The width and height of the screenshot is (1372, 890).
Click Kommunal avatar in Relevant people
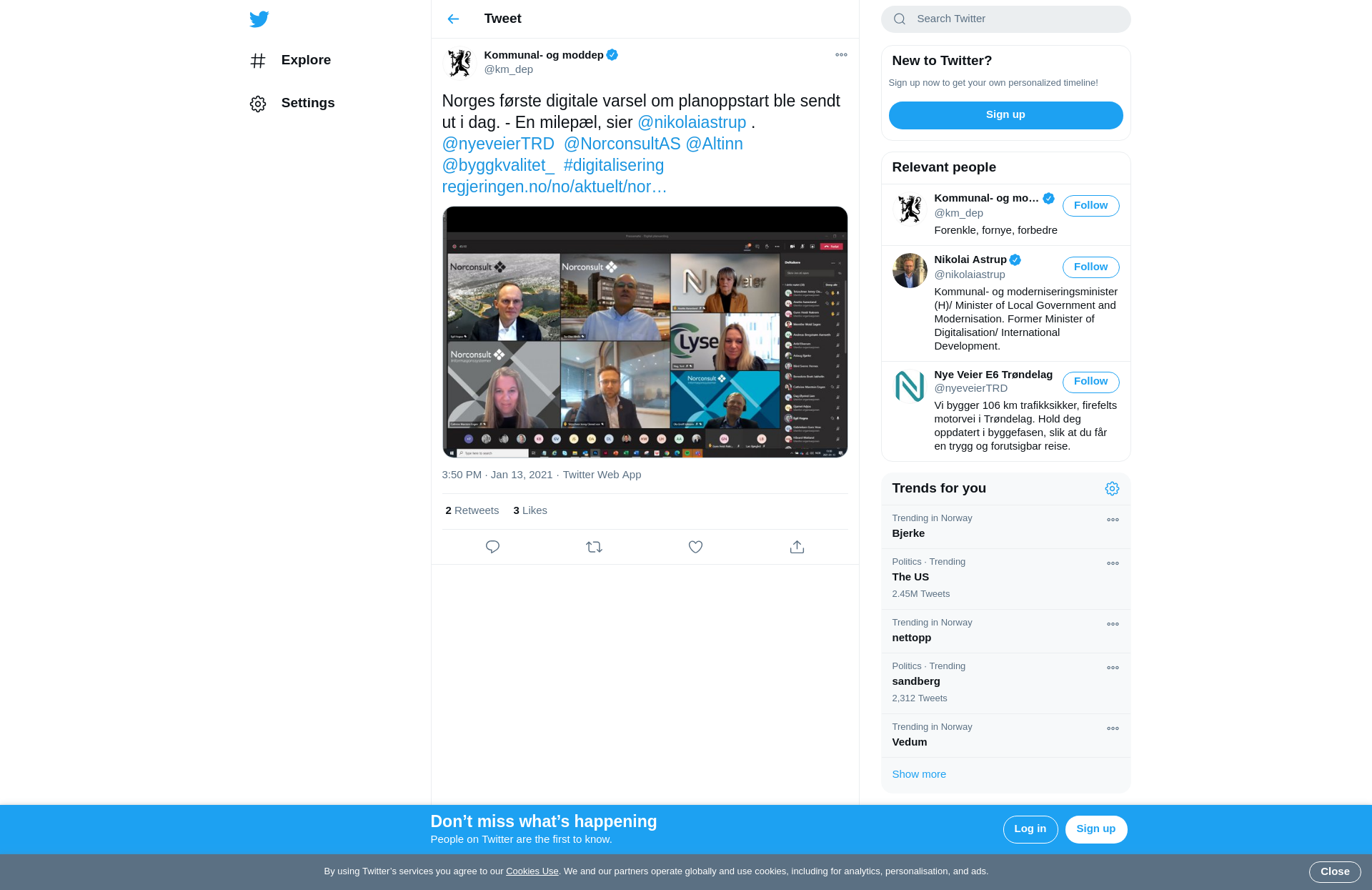910,209
